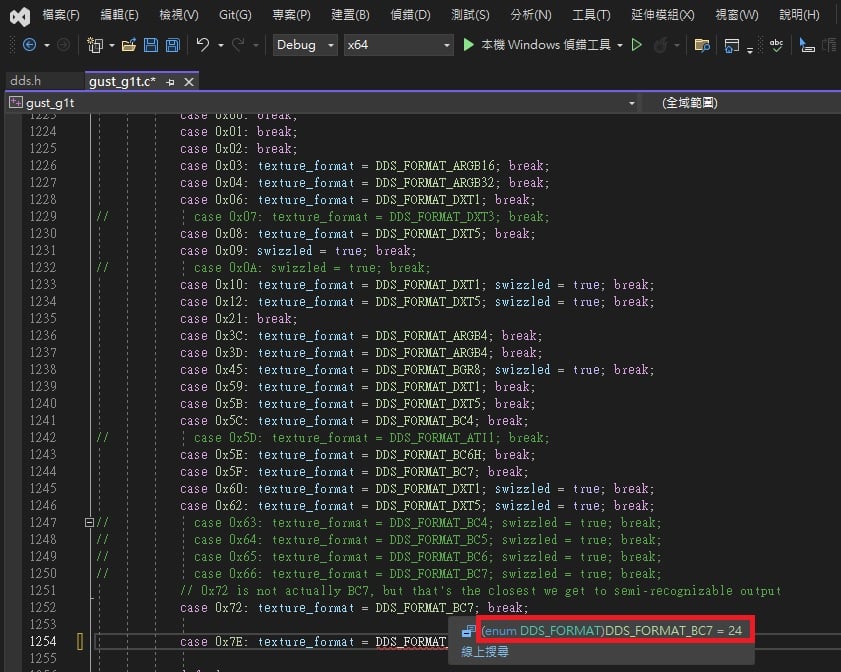Viewport: 841px width, 672px height.
Task: Collapse the code block at line 1247
Action: [x=90, y=522]
